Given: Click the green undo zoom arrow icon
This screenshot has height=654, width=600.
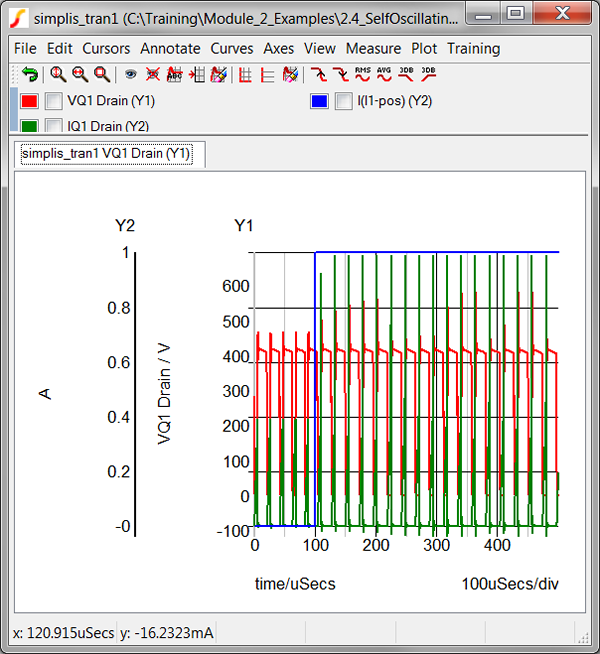Looking at the screenshot, I should [29, 74].
